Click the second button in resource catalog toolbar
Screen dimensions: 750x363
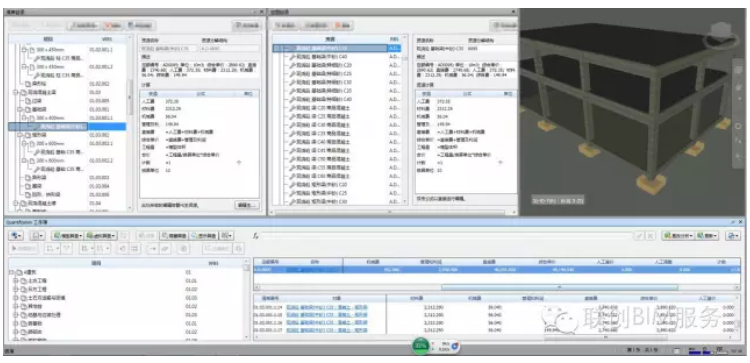pos(316,25)
